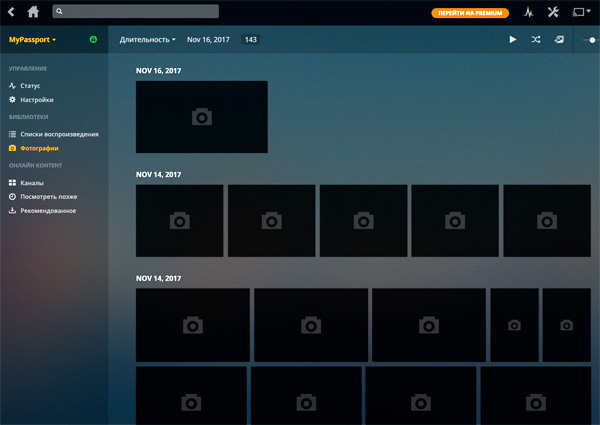Open Настройки in the sidebar

click(x=36, y=100)
